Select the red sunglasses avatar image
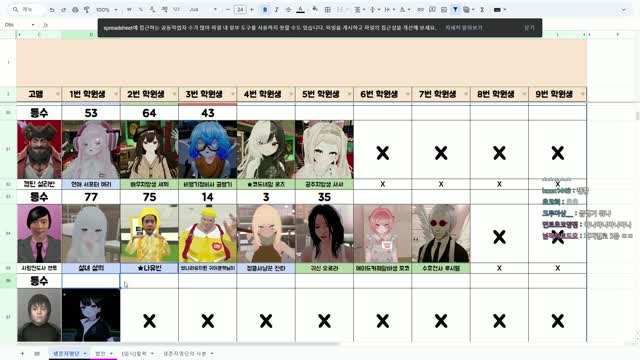The image size is (640, 360). 441,233
